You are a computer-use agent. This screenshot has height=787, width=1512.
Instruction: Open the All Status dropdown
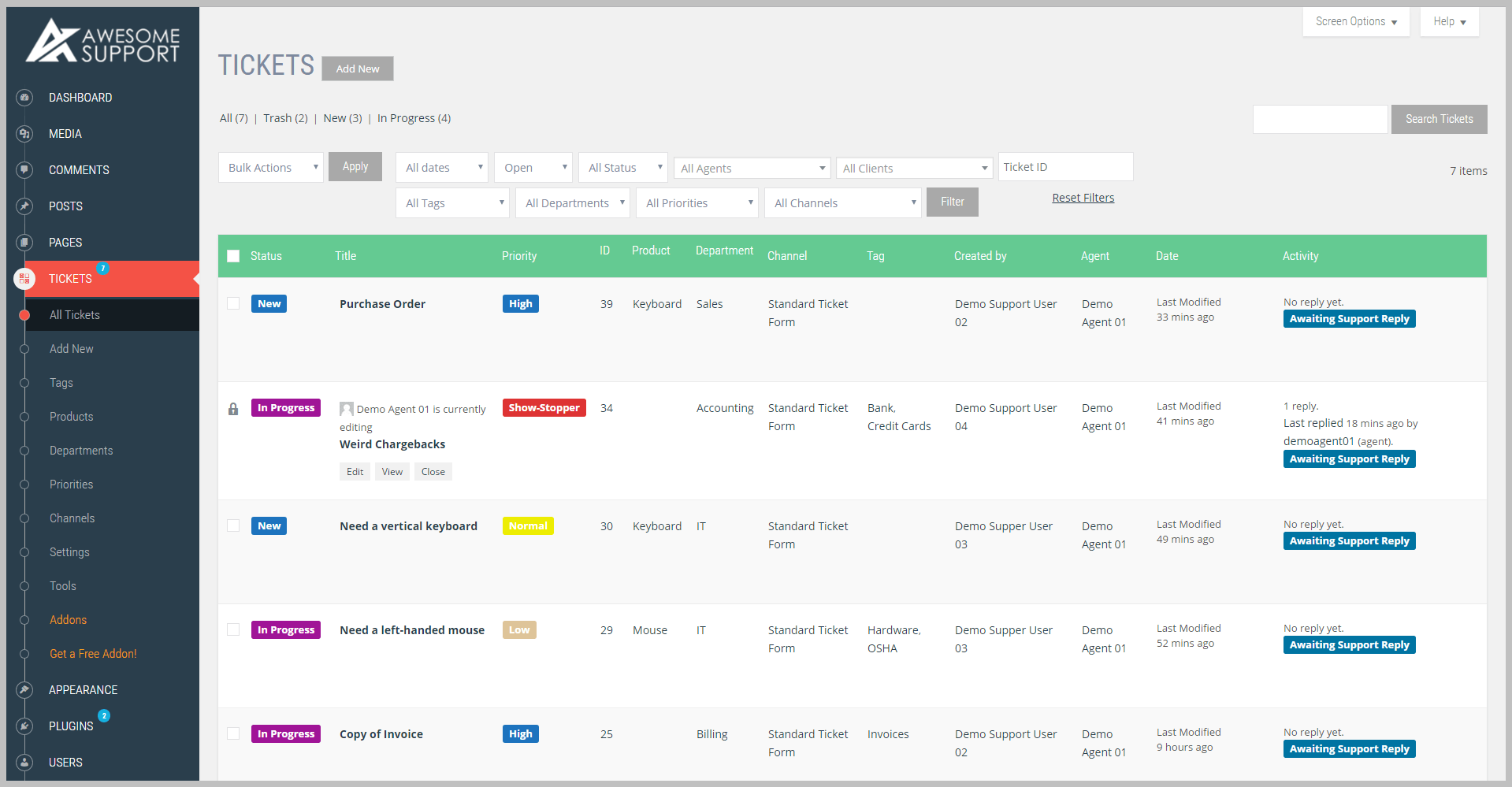point(623,168)
